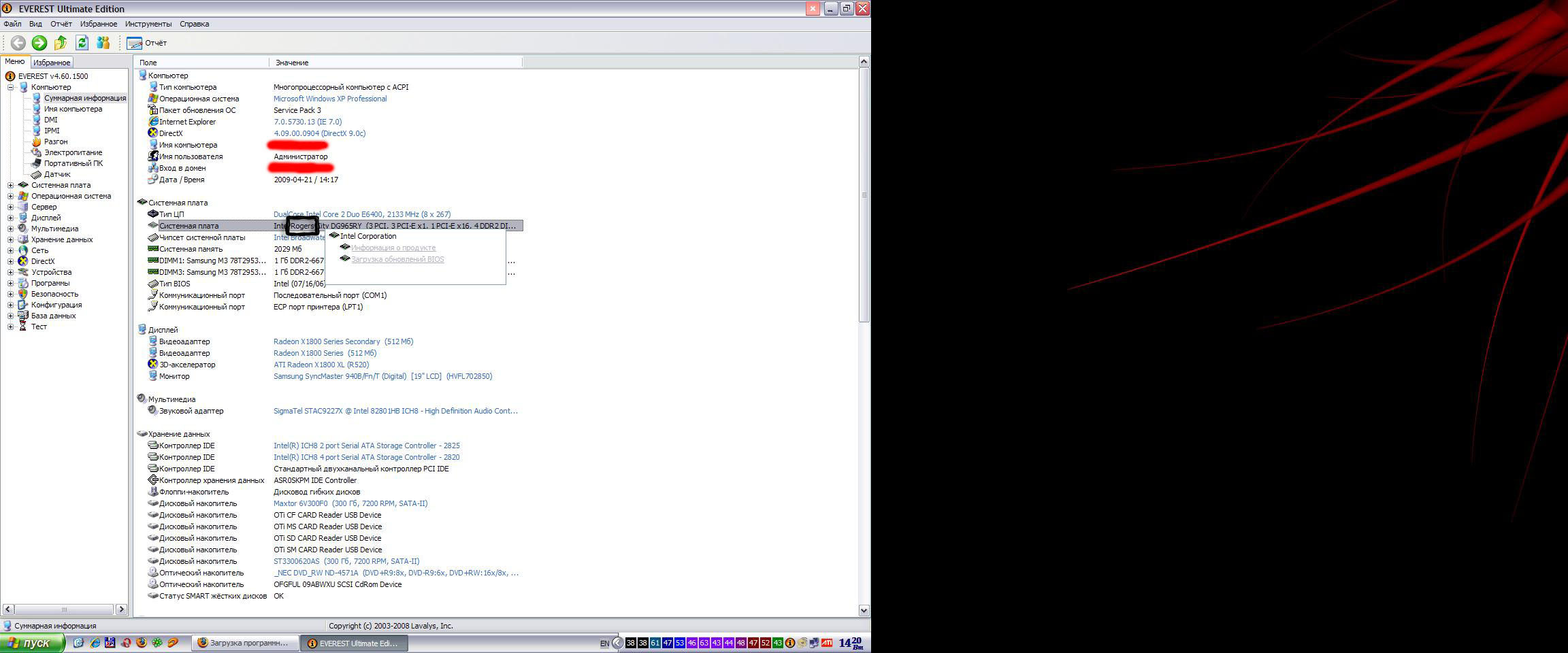This screenshot has height=653, width=1568.
Task: Open the Файл menu
Action: click(x=12, y=24)
